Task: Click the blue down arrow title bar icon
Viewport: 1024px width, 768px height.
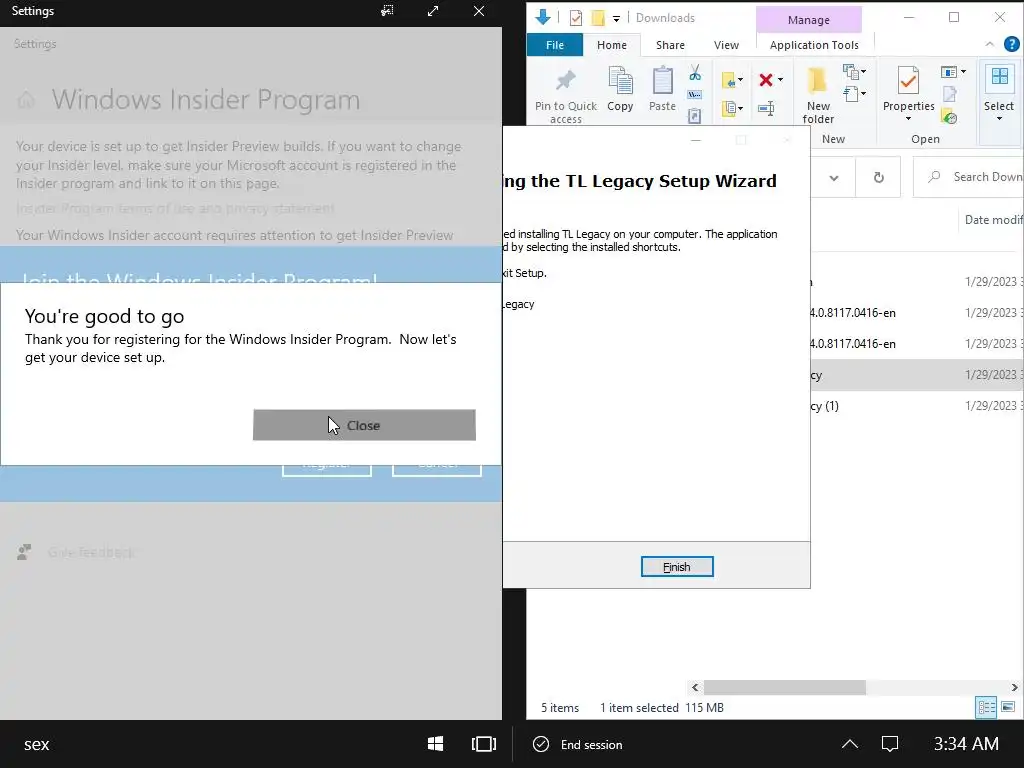Action: tap(543, 18)
